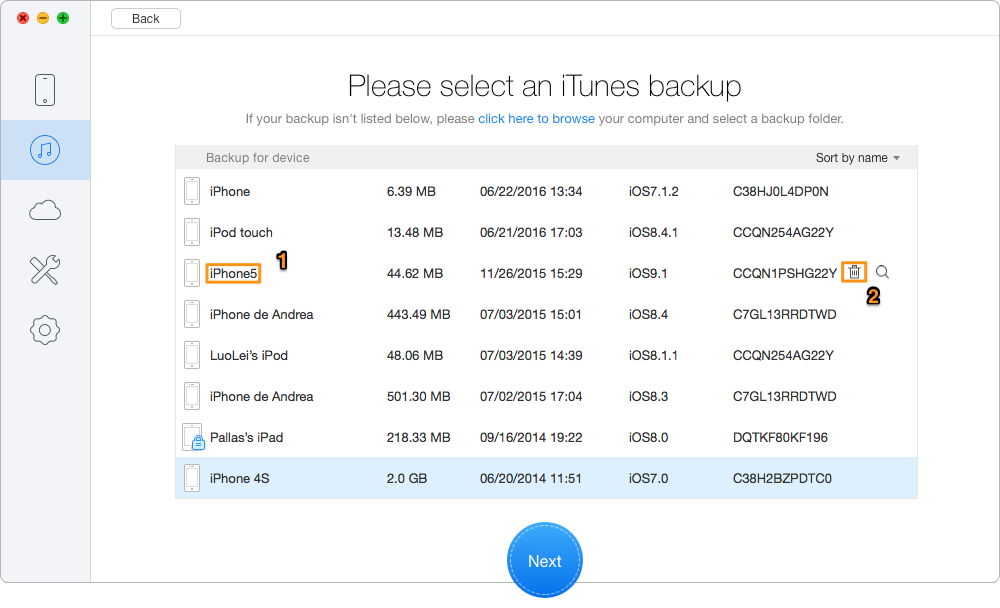
Task: Click date '07/02/2015 17:04'
Action: (x=531, y=396)
